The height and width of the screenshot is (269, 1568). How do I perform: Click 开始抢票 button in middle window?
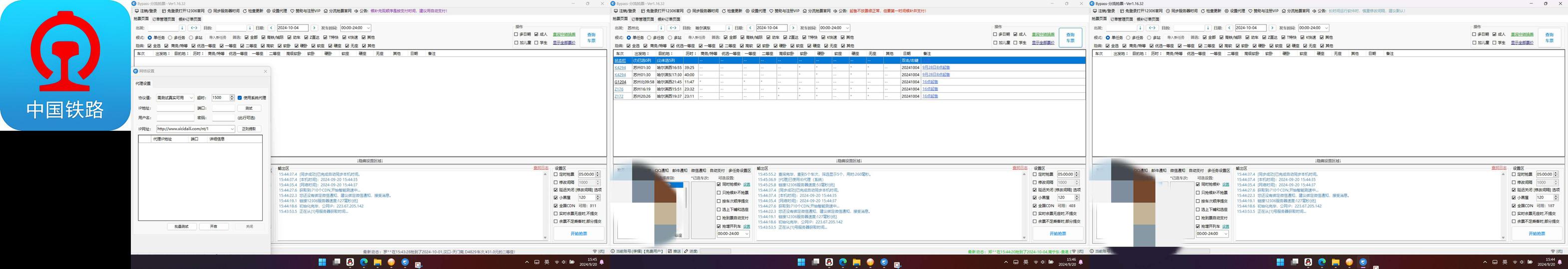coord(1058,234)
